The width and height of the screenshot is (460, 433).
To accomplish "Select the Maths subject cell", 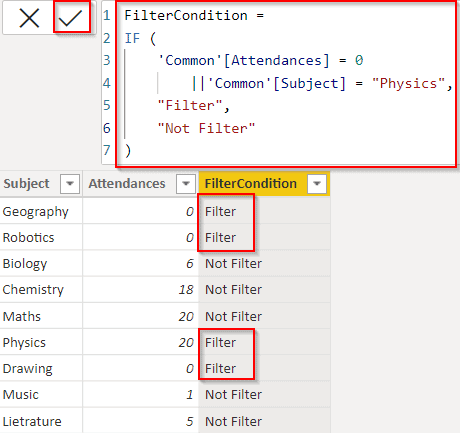I will click(x=41, y=316).
